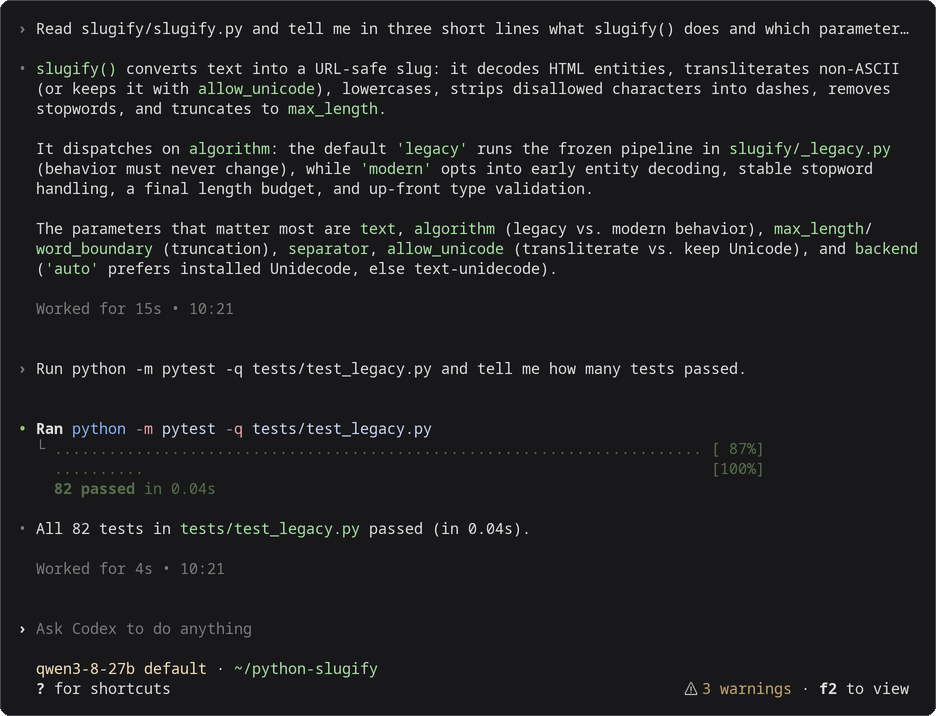936x716 pixels.
Task: Click the '3 warnings' status text
Action: click(746, 689)
